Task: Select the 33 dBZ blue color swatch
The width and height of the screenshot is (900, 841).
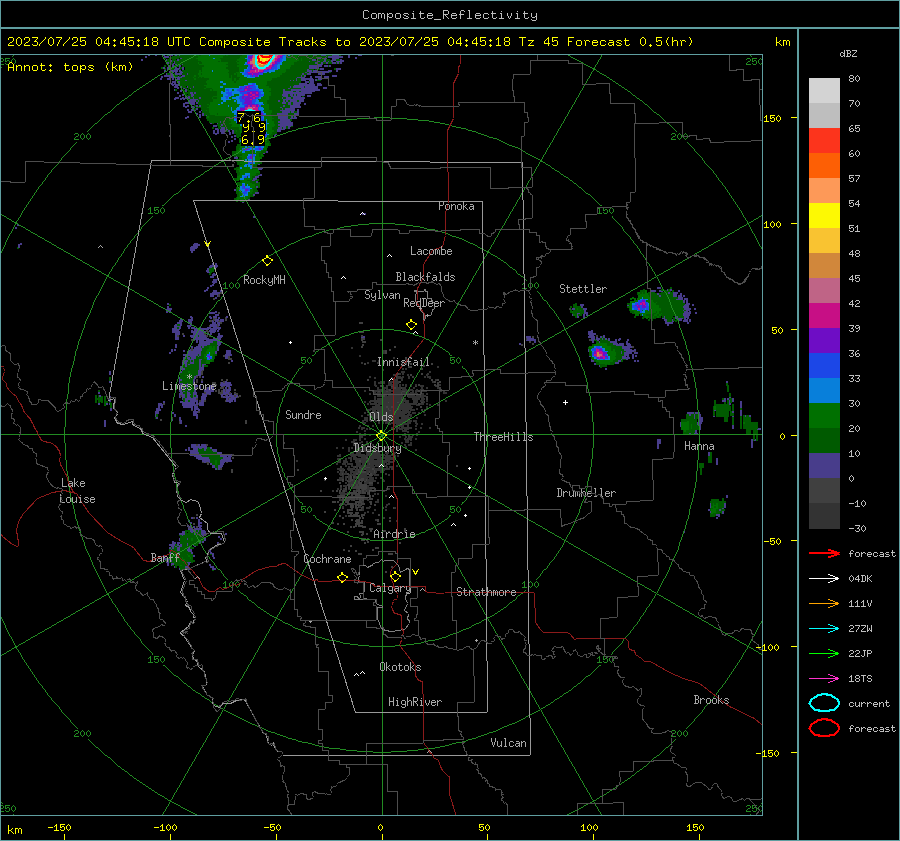Action: (824, 365)
